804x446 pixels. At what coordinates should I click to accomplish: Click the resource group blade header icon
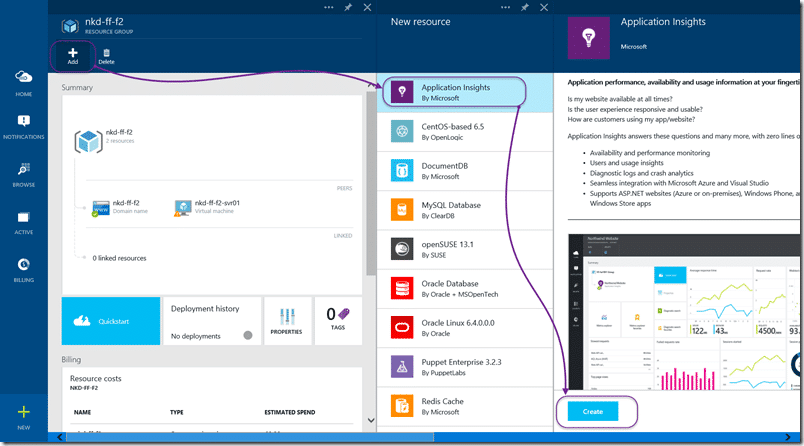[70, 26]
